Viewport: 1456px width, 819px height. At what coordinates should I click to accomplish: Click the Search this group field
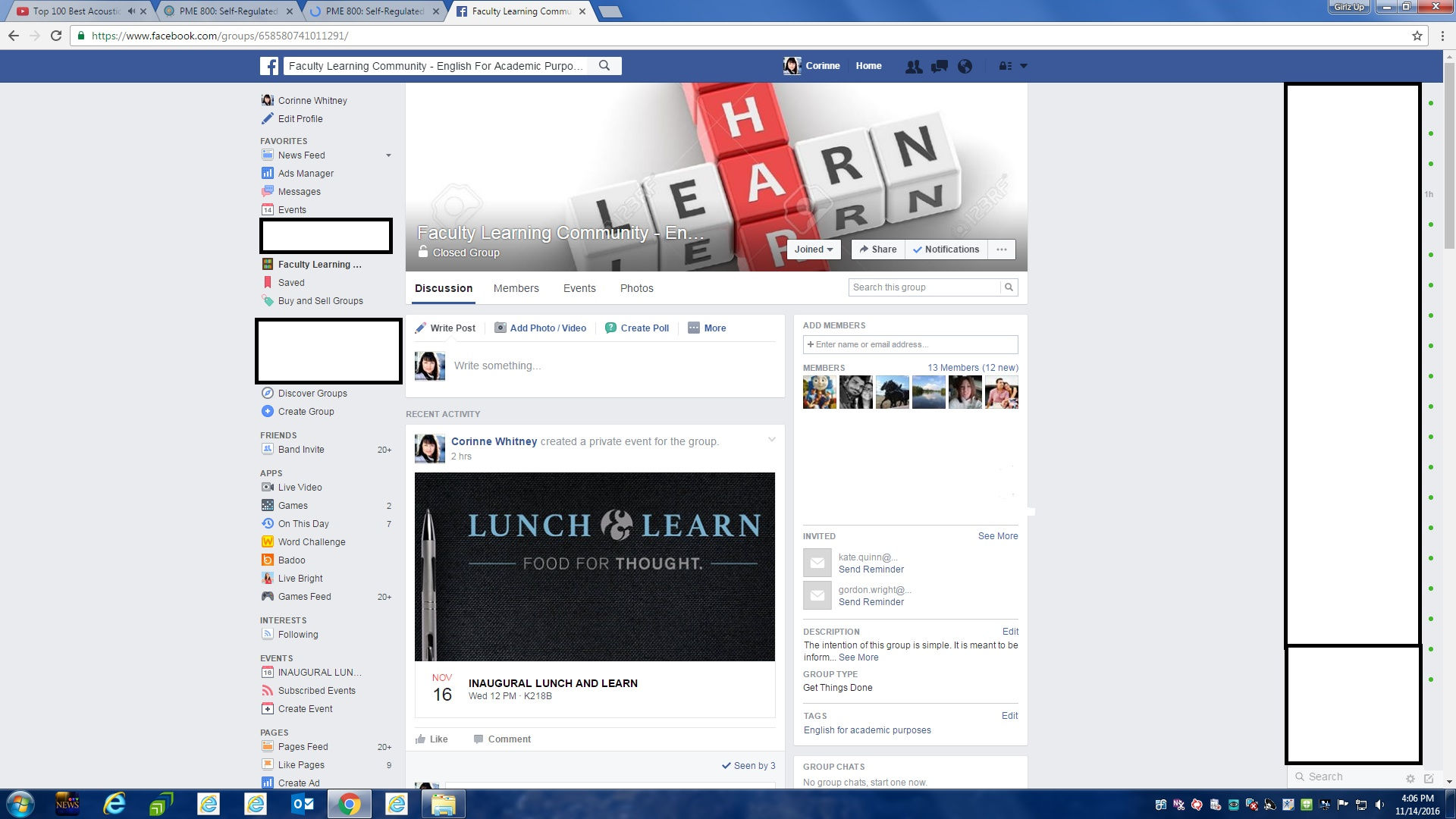pyautogui.click(x=924, y=287)
